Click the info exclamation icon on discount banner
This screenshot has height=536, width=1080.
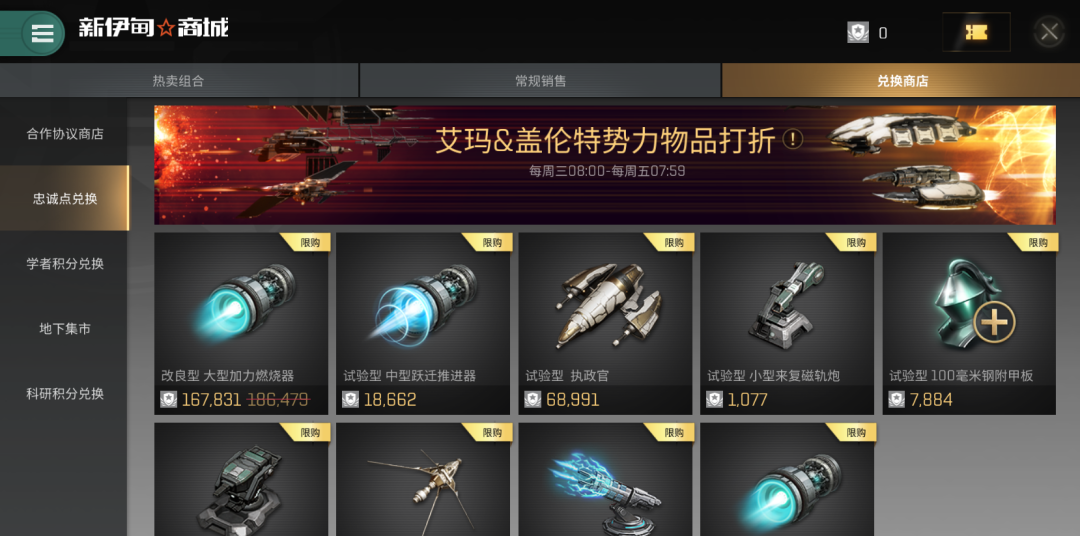click(793, 139)
